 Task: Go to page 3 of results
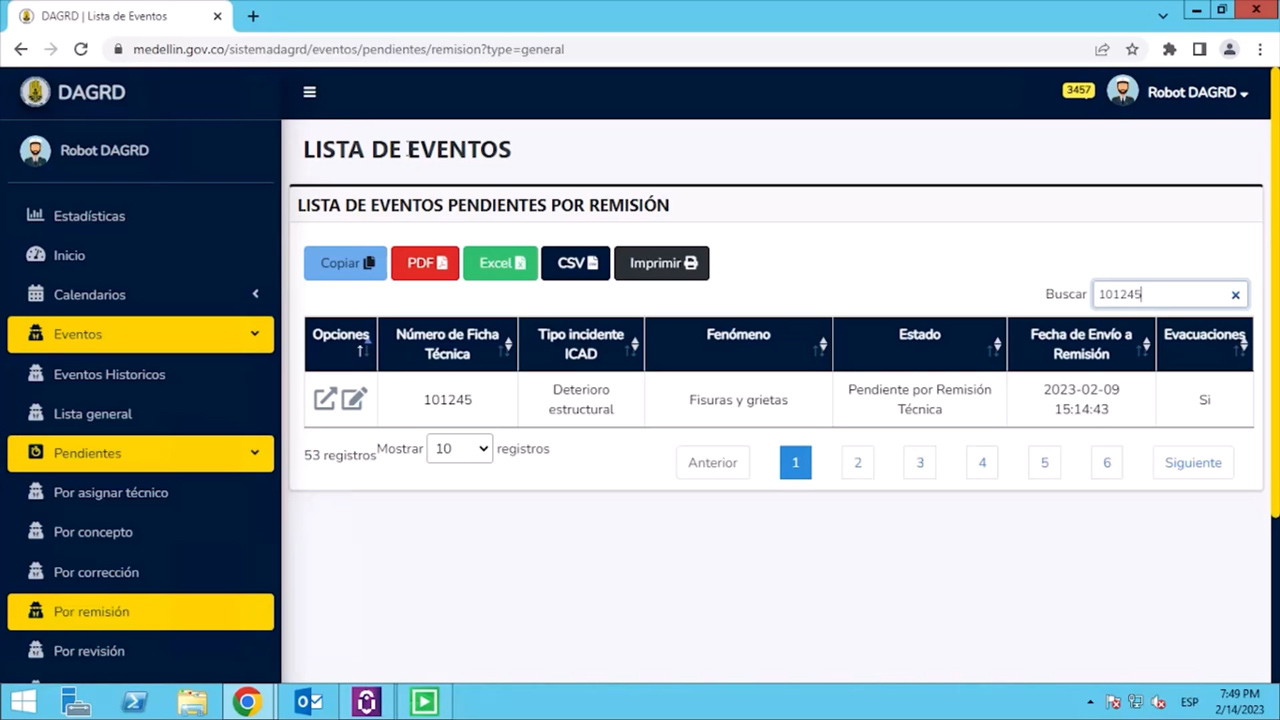point(919,462)
